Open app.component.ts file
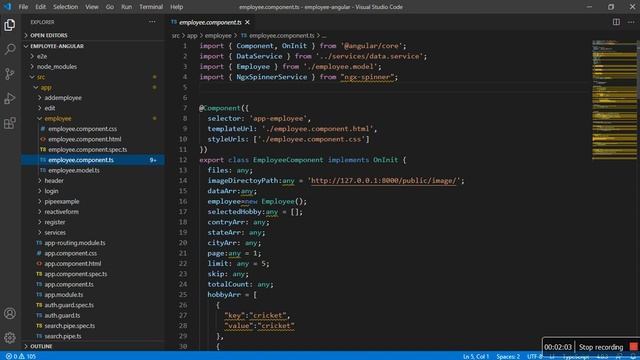This screenshot has width=640, height=360. 93,284
